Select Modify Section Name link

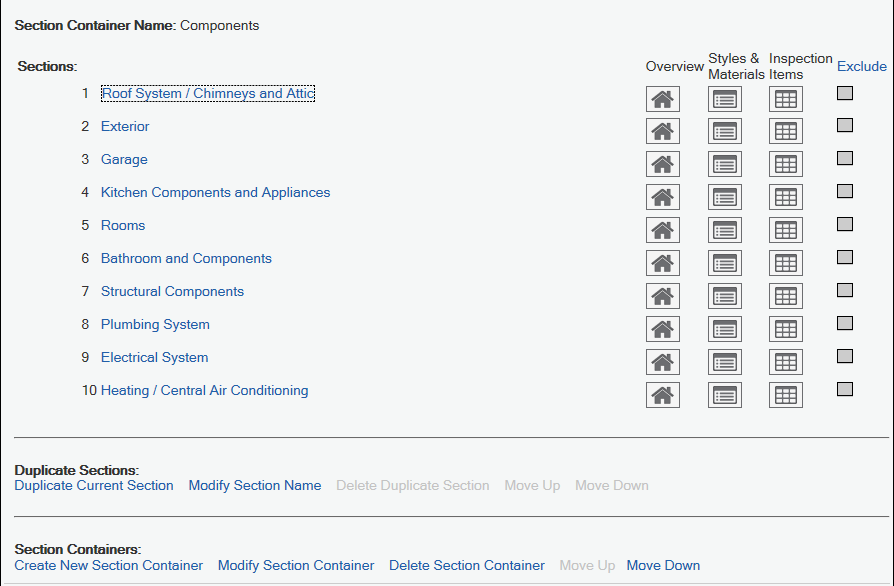click(255, 486)
